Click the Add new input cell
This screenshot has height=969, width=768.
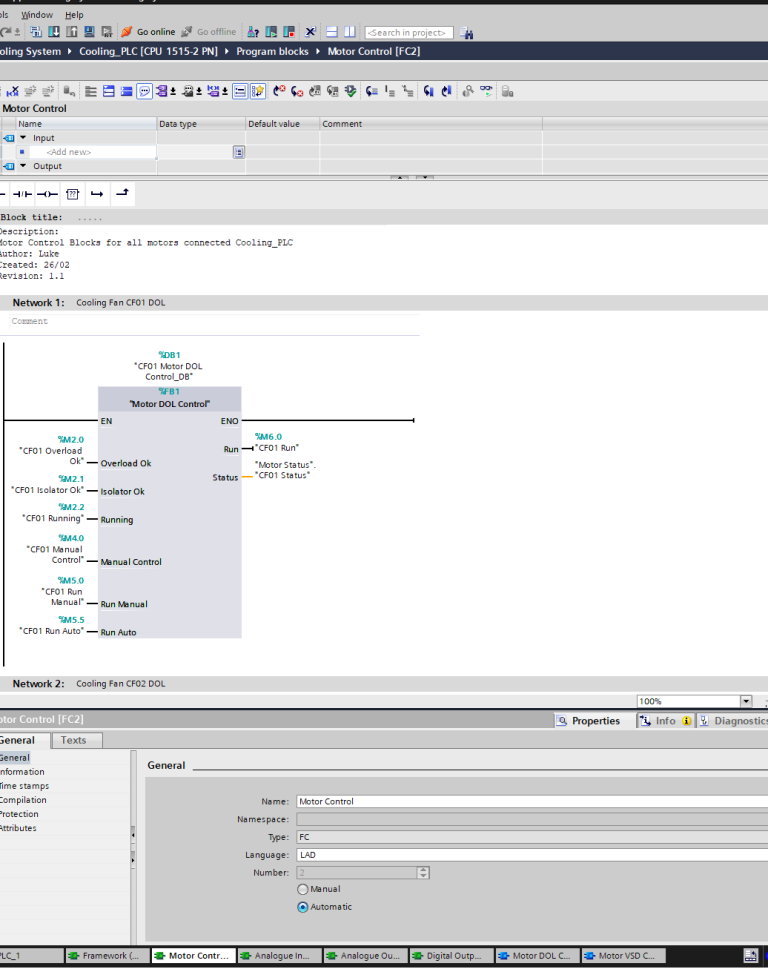[93, 152]
